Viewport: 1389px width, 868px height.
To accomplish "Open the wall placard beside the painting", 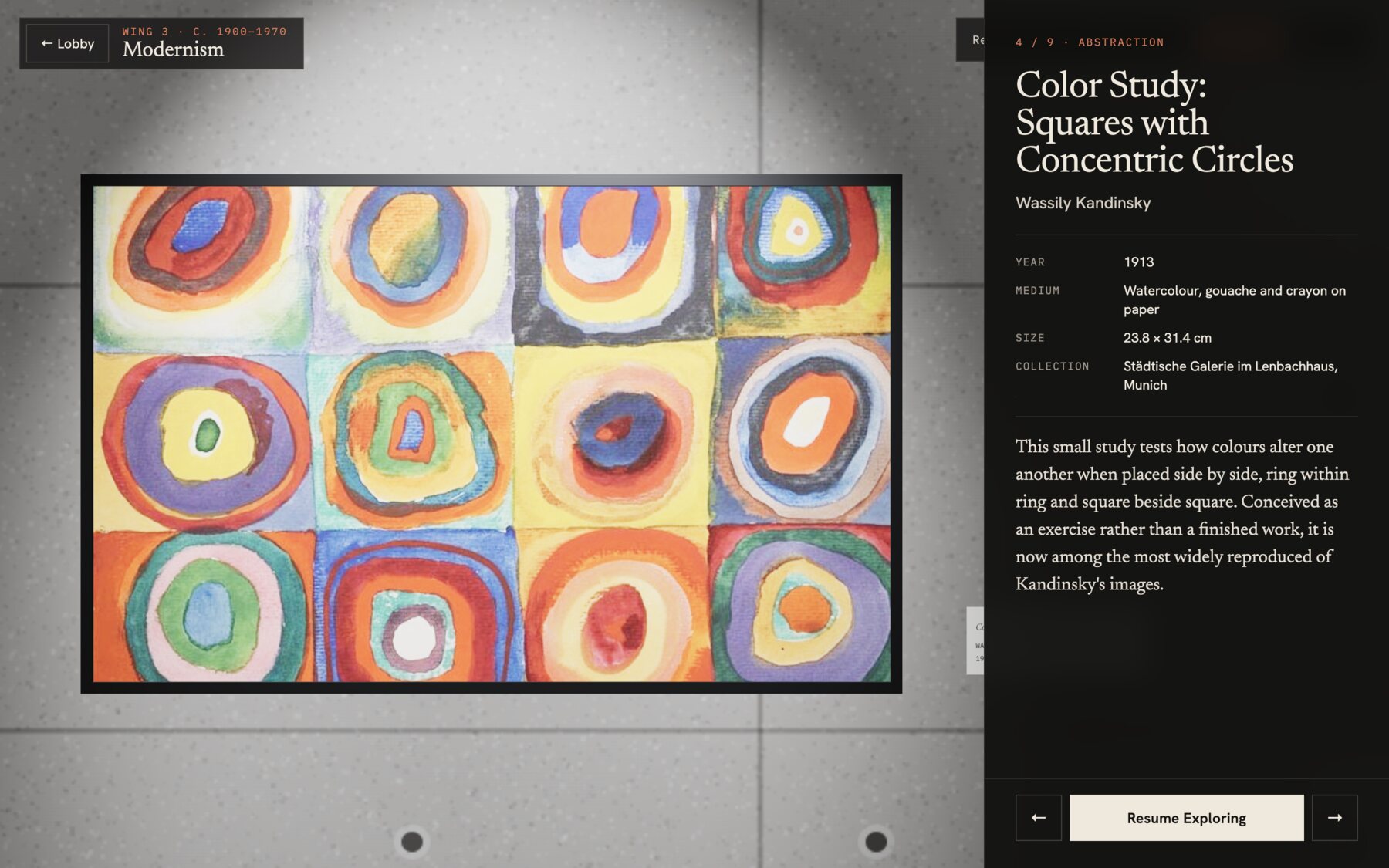I will (975, 641).
